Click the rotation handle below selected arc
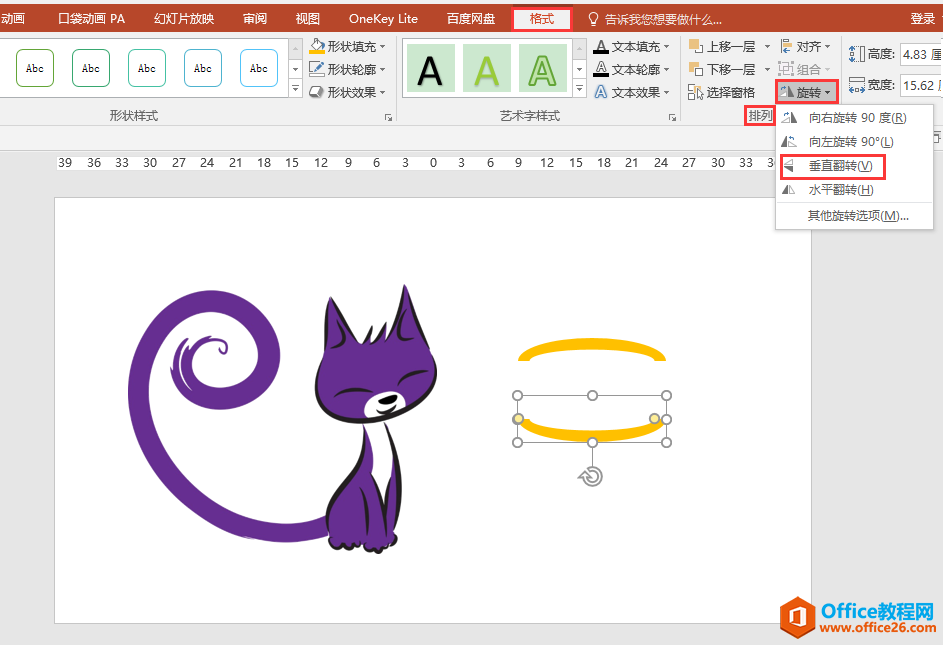943x645 pixels. [591, 477]
